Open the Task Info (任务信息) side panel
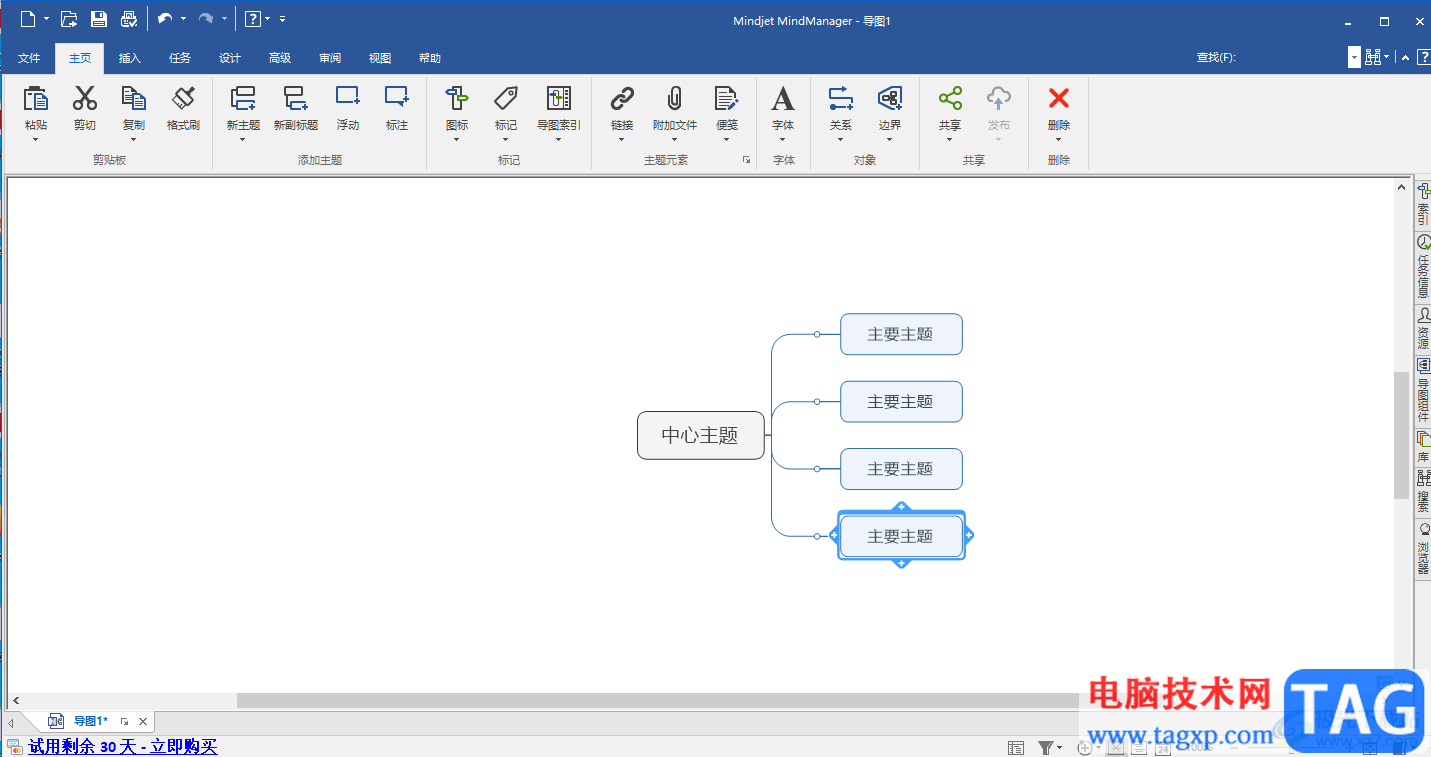The height and width of the screenshot is (757, 1431). point(1423,266)
